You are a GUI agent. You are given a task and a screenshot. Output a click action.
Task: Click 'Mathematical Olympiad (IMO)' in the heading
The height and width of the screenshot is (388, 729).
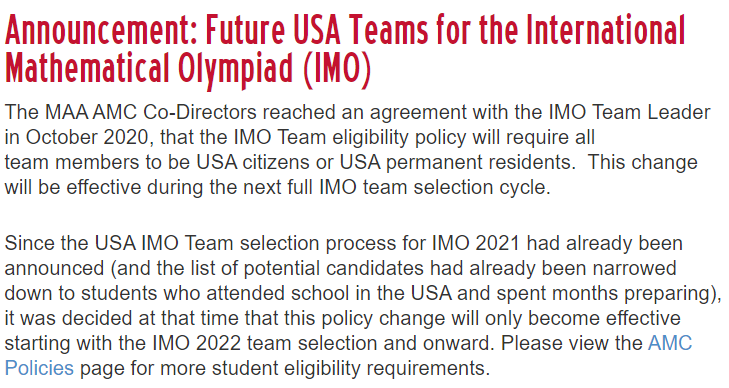click(188, 69)
